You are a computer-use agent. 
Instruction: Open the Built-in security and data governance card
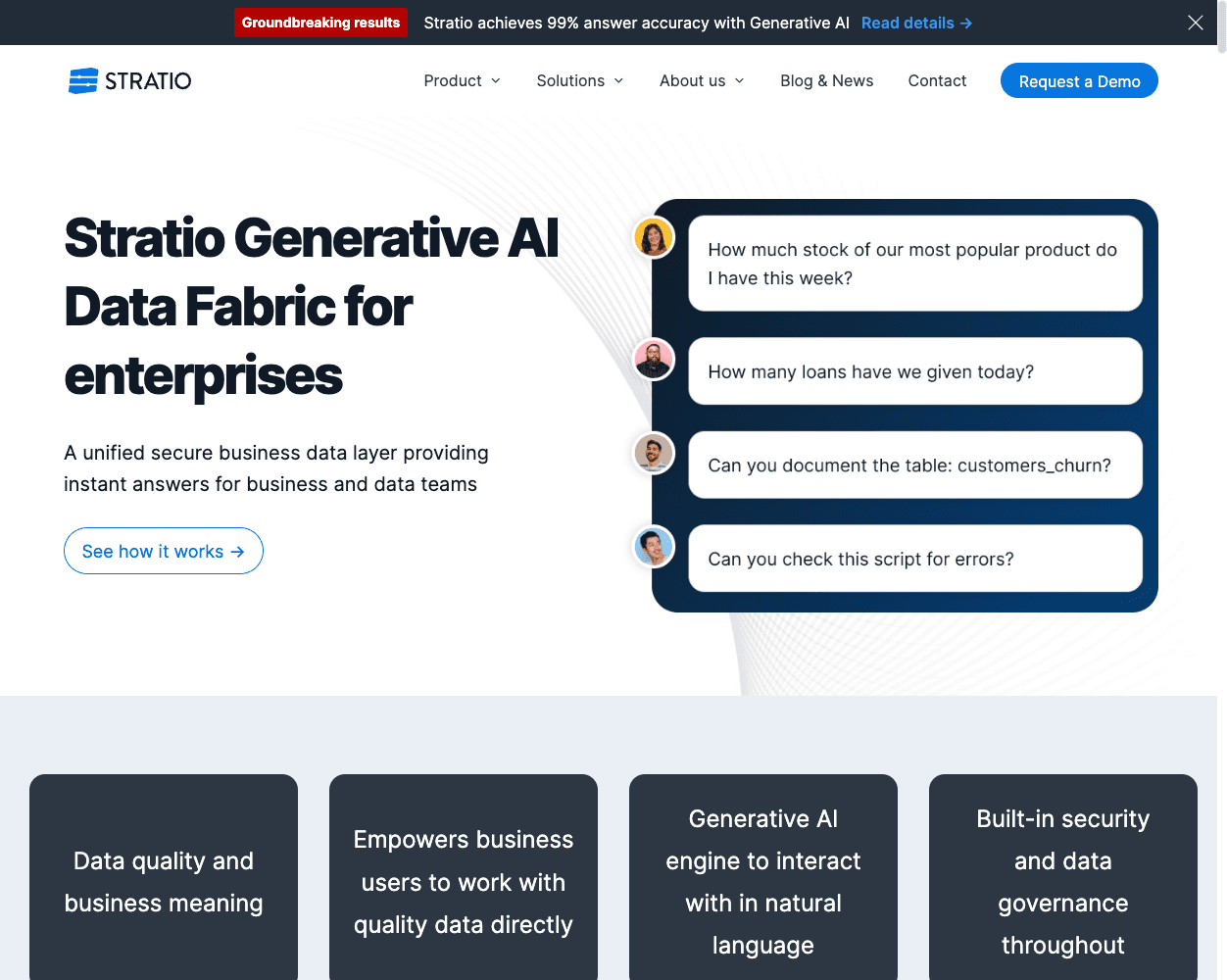pos(1062,881)
